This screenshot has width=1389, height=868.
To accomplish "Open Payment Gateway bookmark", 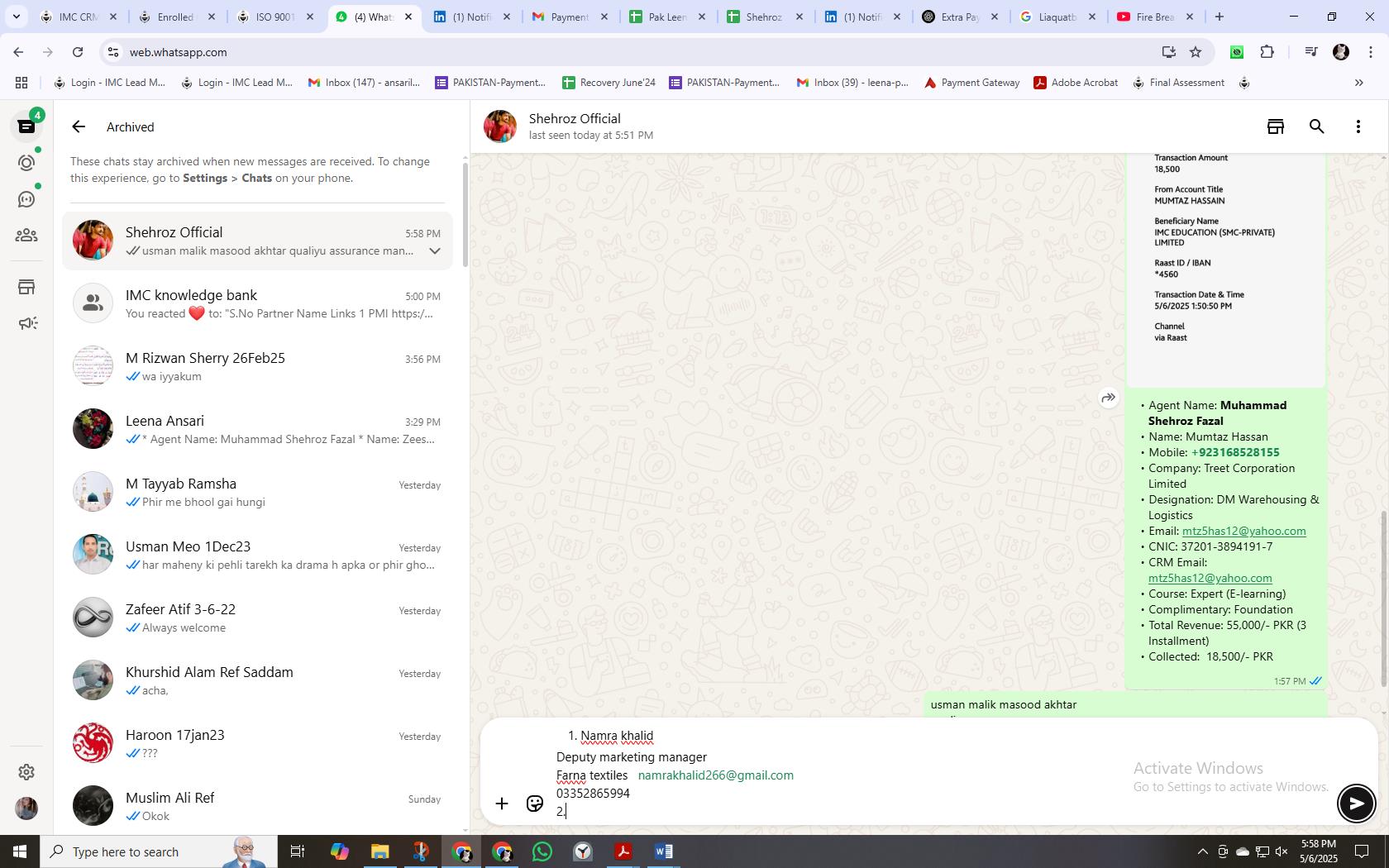I will [x=971, y=83].
